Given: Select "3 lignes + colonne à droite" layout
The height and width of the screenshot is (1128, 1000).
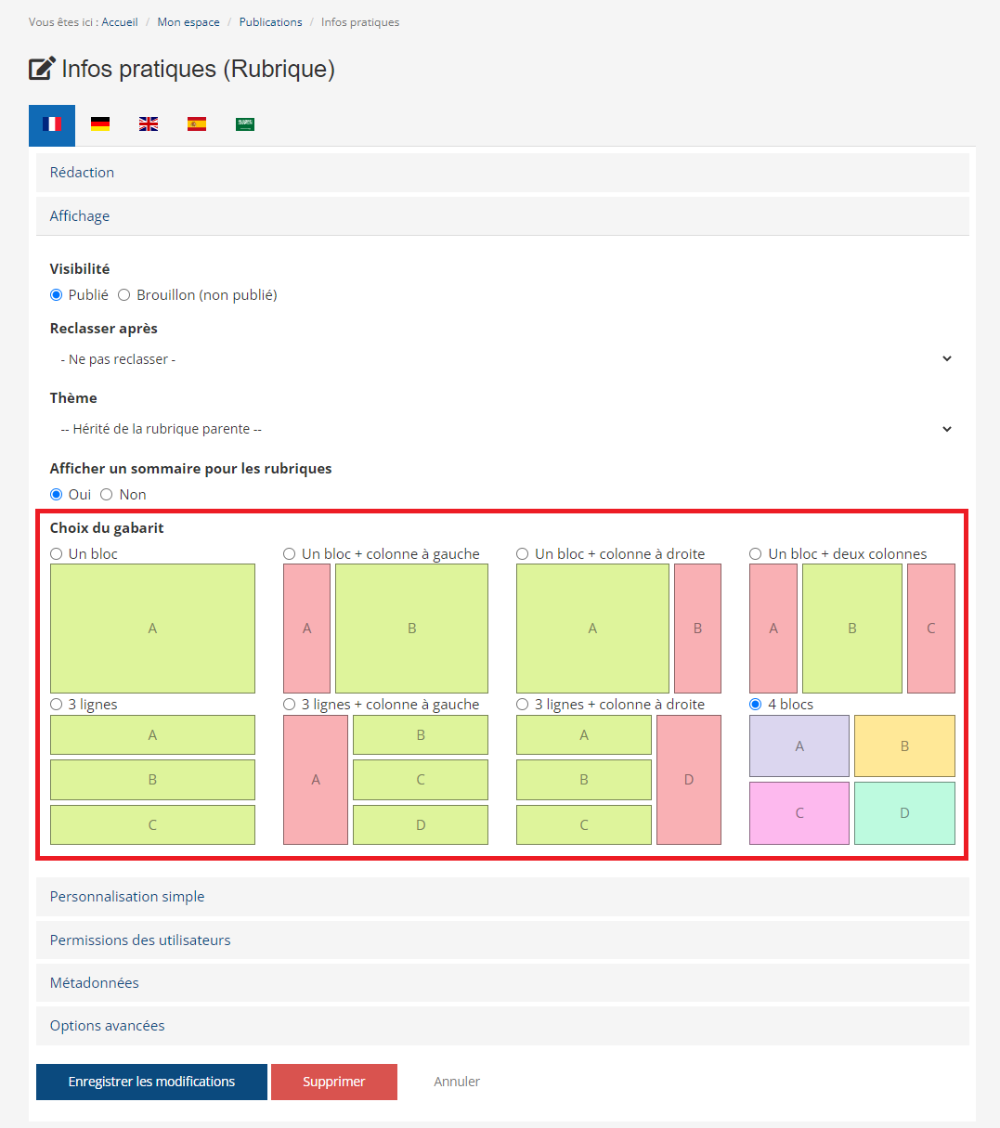Looking at the screenshot, I should (x=523, y=705).
